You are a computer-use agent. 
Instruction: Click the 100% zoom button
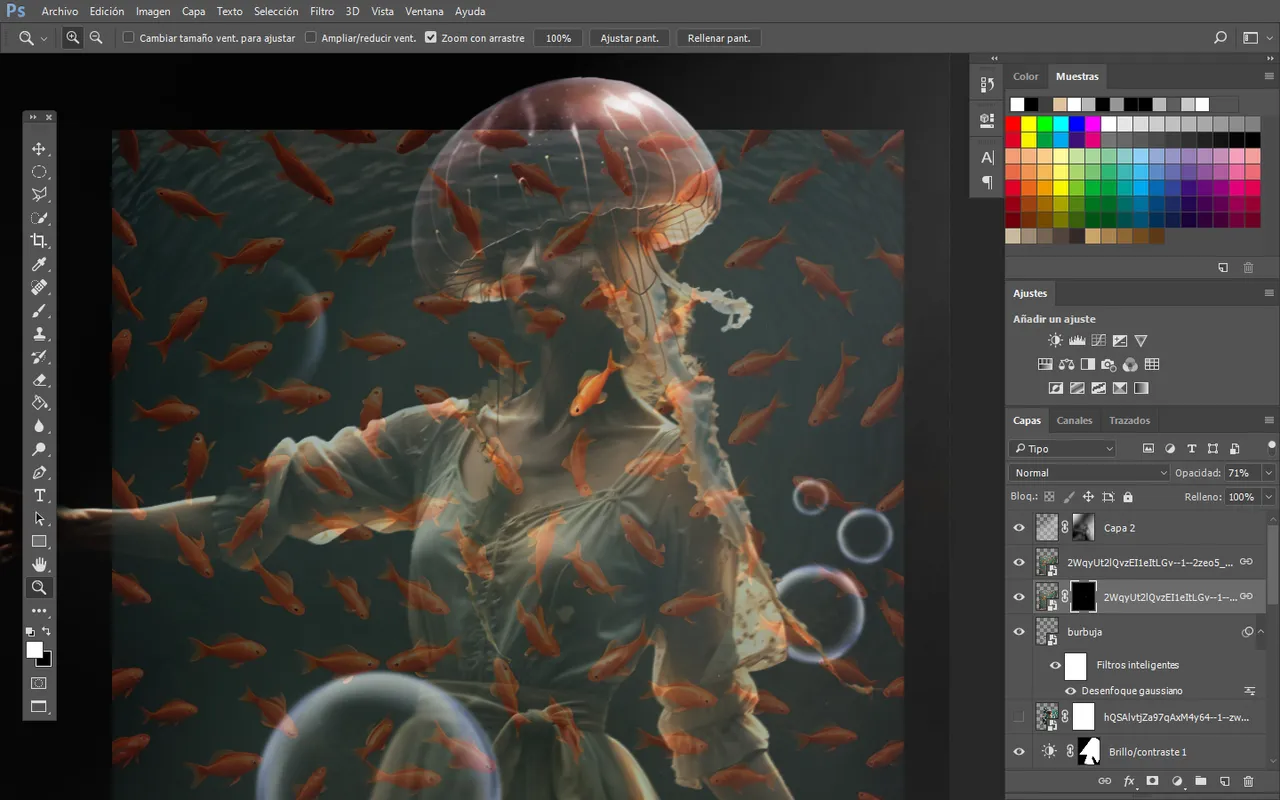[x=559, y=38]
